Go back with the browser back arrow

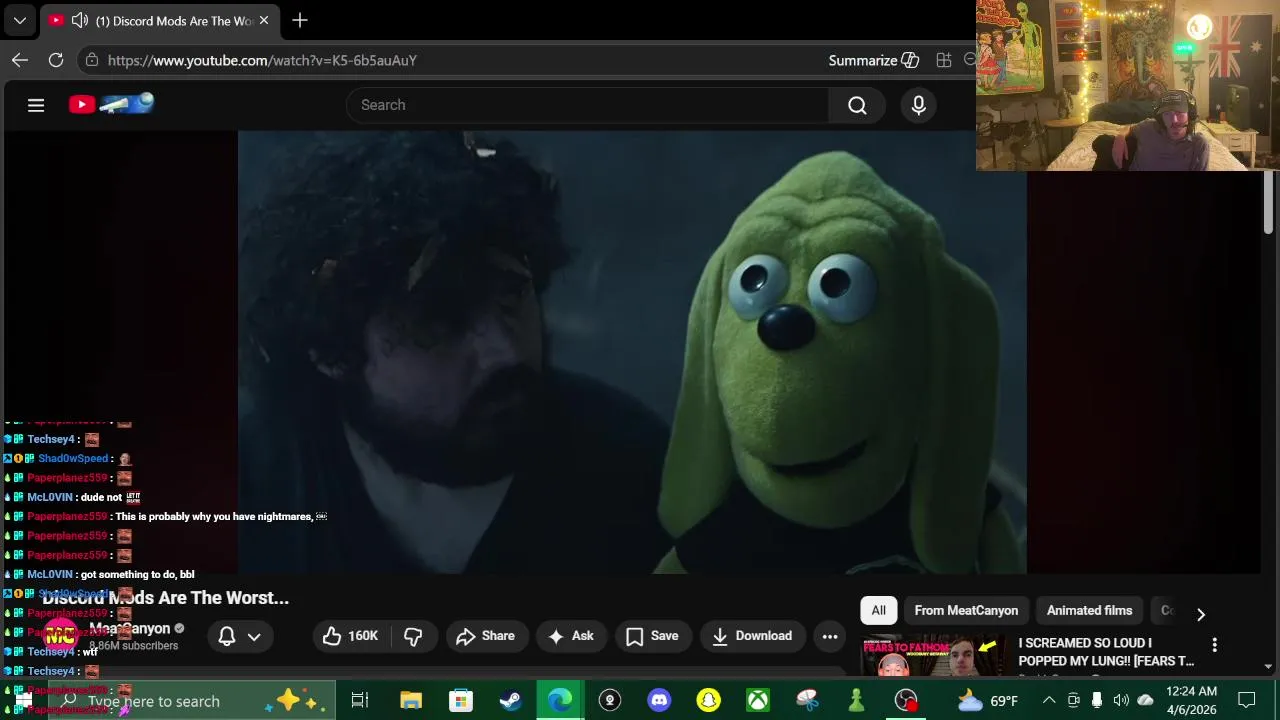coord(20,60)
